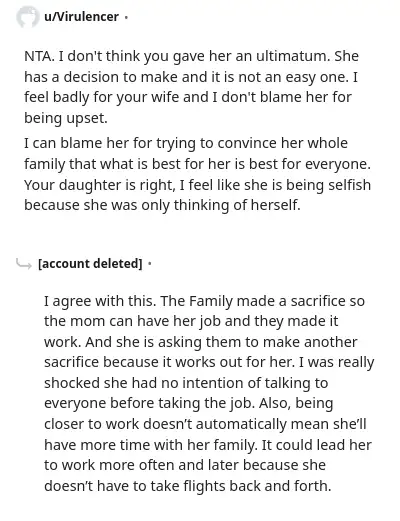Click the line 'everyone before taking the job.'

pyautogui.click(x=189, y=403)
